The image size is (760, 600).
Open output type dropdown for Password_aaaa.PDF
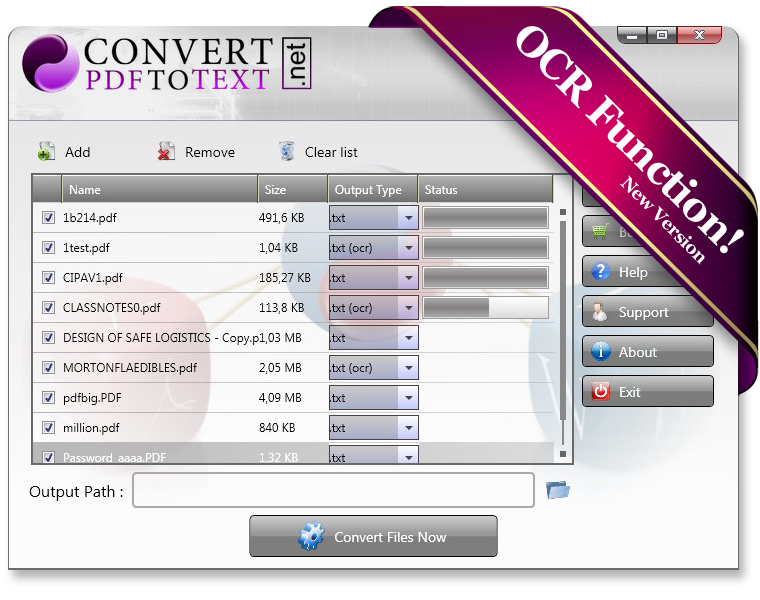[x=409, y=456]
